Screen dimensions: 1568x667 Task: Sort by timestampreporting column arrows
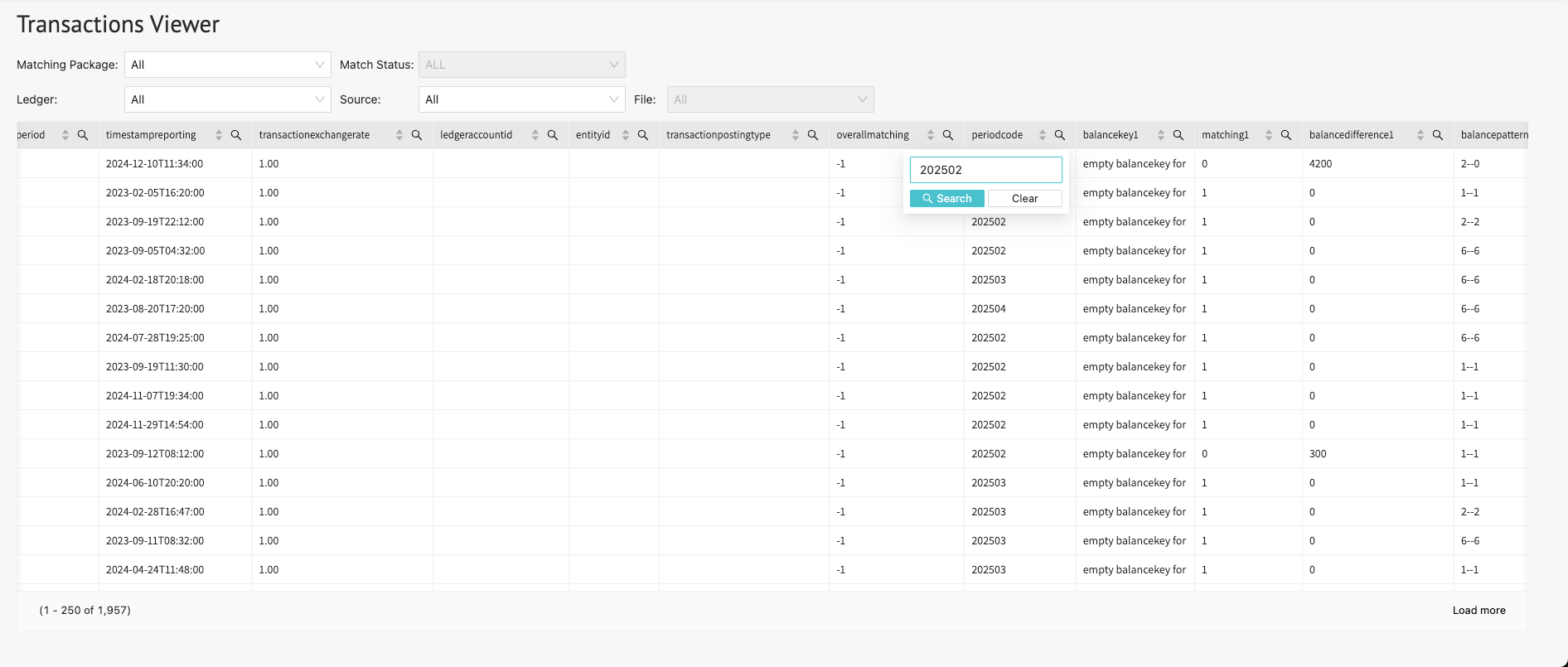(219, 135)
